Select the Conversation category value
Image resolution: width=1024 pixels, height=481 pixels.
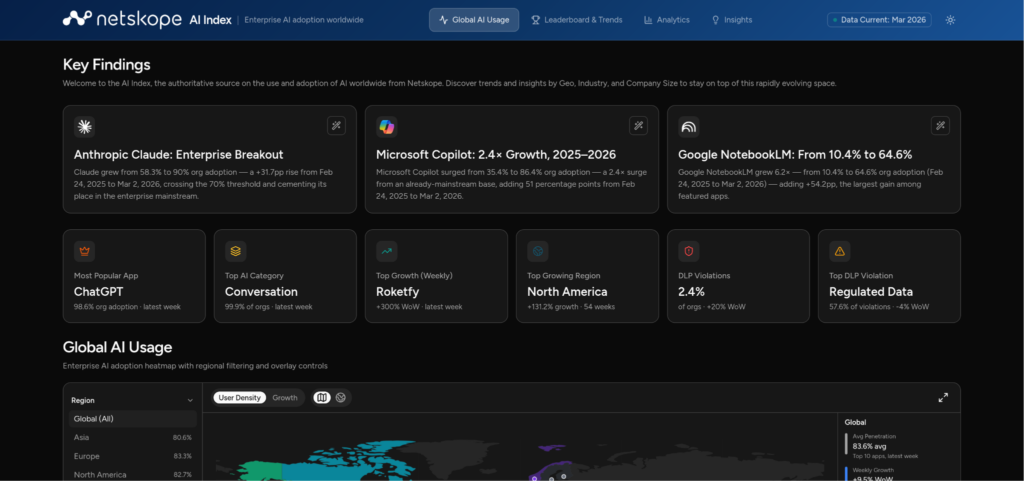point(261,292)
